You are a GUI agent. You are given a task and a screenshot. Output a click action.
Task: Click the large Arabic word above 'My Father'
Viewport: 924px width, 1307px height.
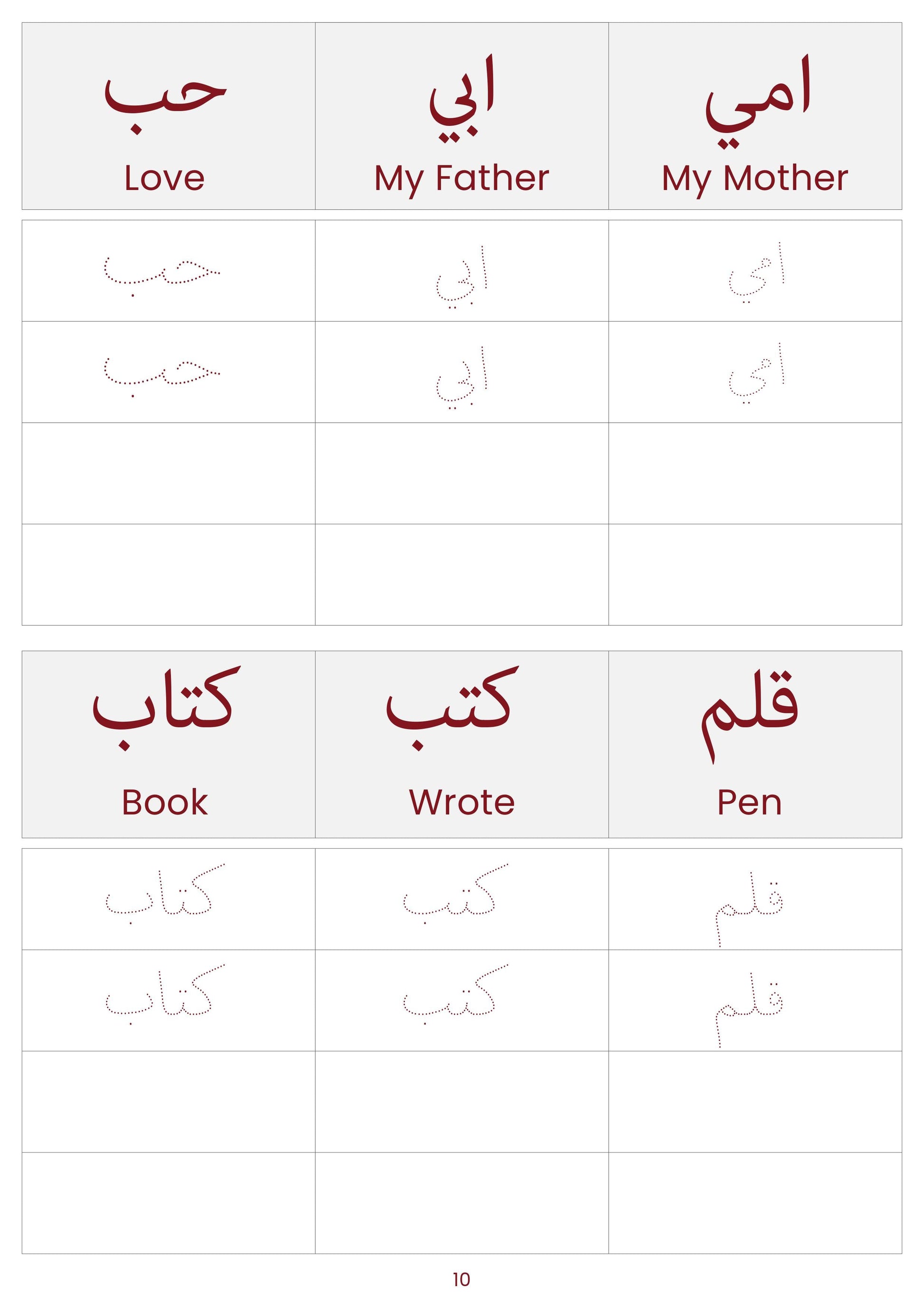click(462, 97)
